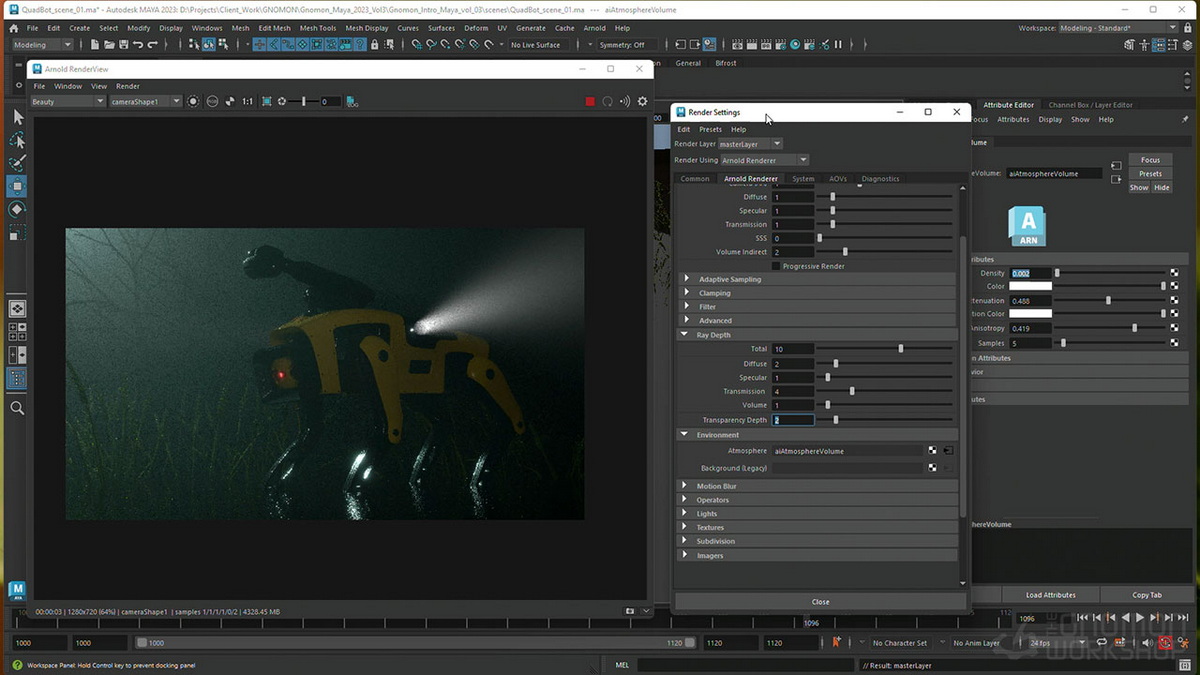Screen dimensions: 1200x675
Task: Click the map button next to Background (Legacy)
Action: click(932, 468)
